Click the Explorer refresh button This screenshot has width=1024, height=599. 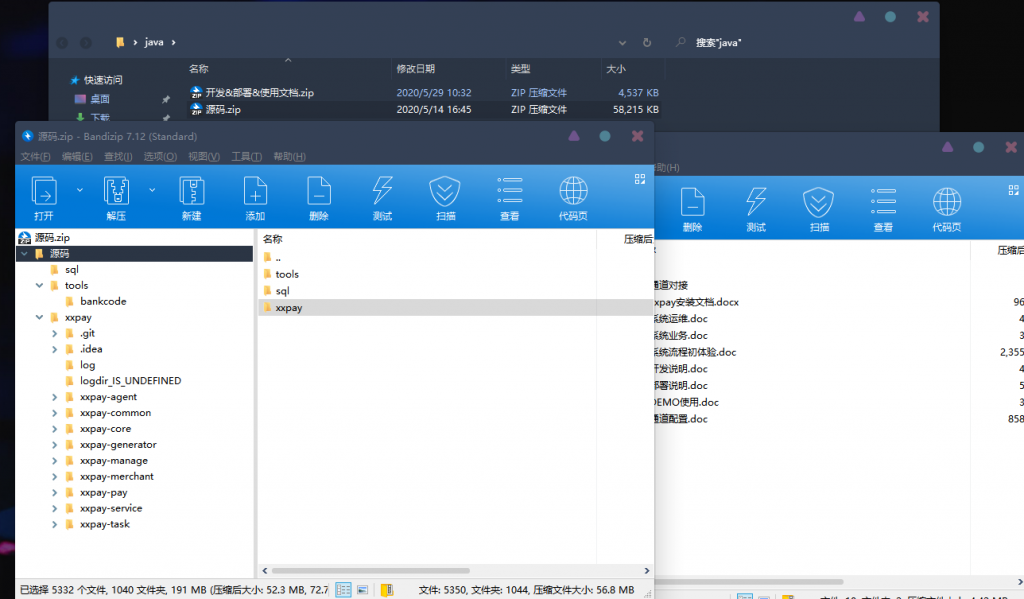pos(647,42)
